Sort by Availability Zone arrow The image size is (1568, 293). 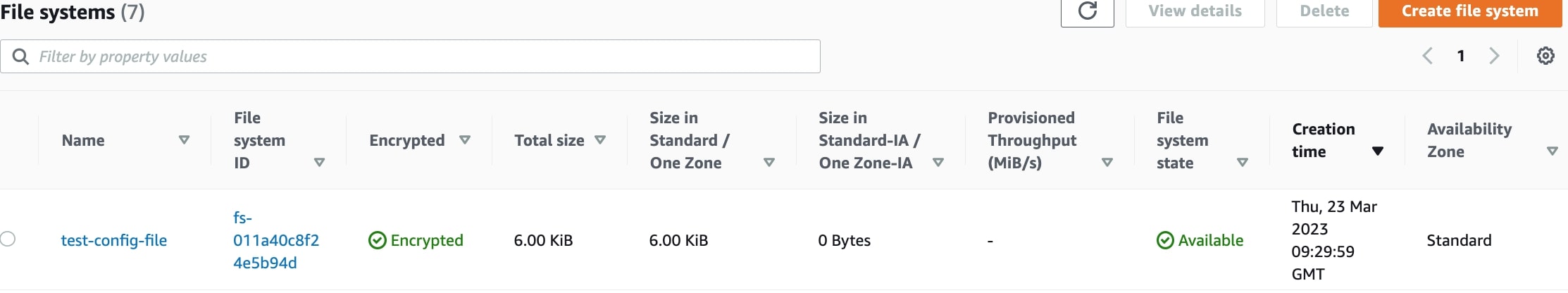point(1552,151)
